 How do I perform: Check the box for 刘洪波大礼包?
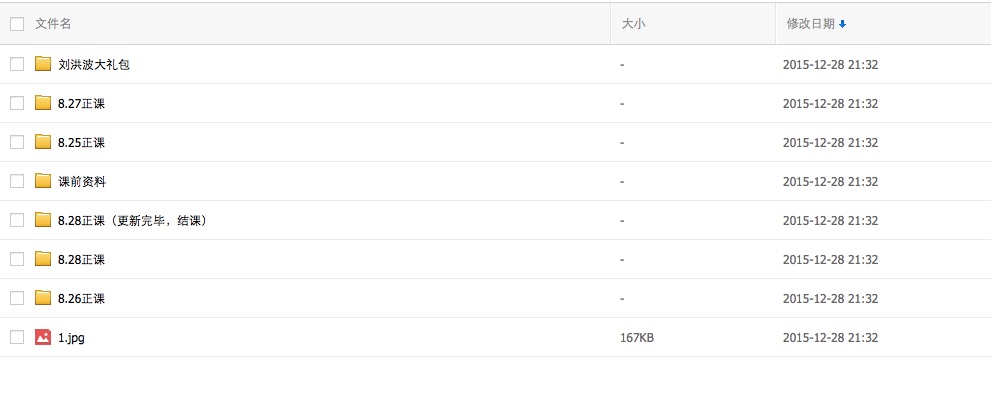17,64
